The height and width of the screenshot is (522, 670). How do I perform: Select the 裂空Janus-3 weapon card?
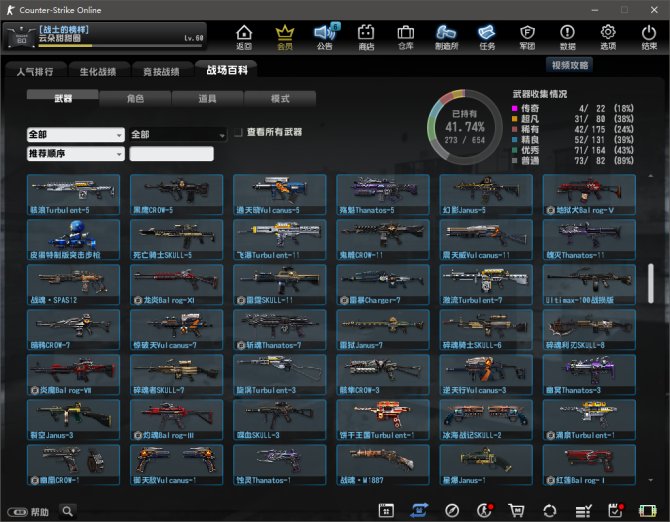[73, 419]
